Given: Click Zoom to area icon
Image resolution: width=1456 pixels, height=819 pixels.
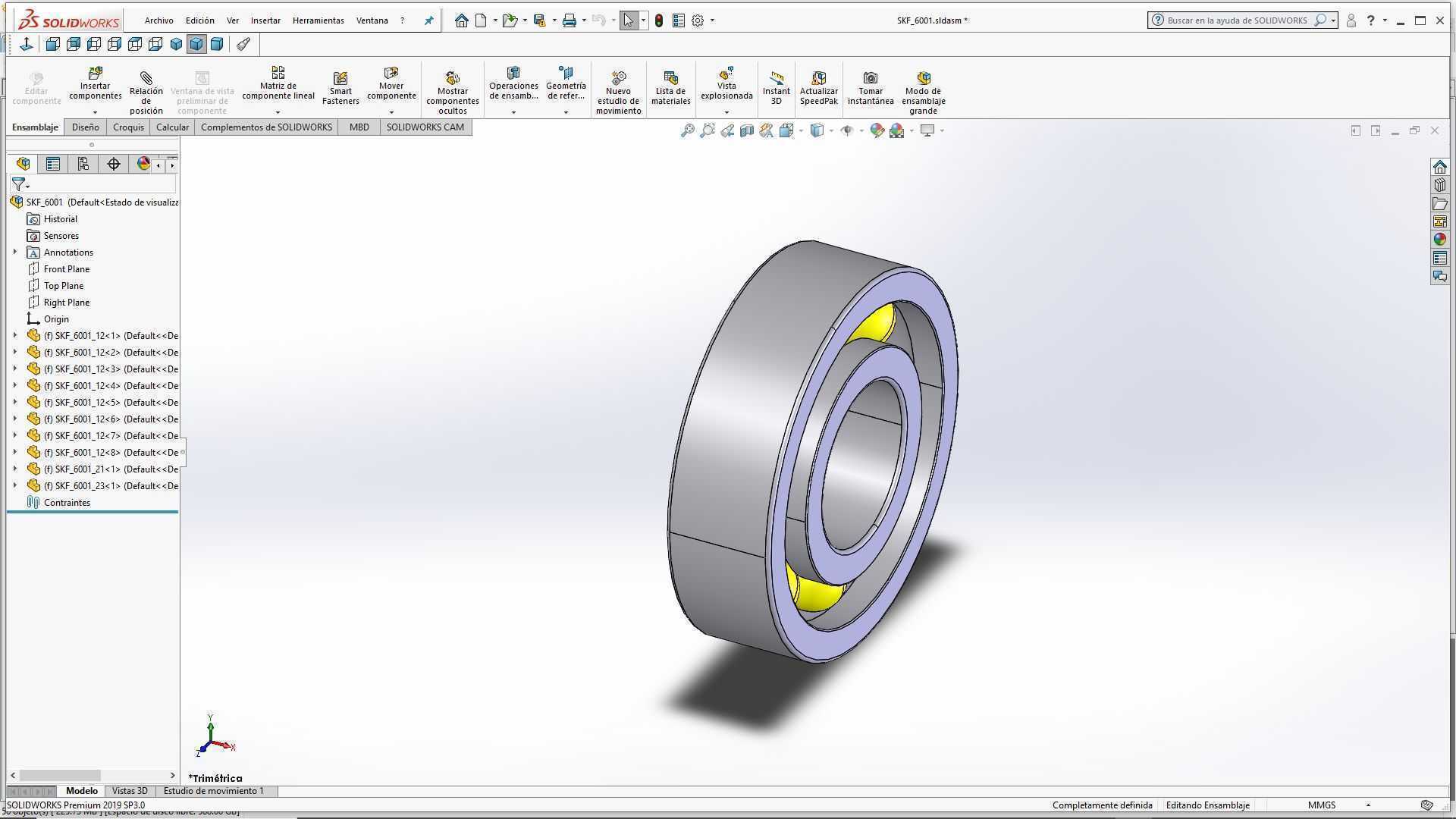Looking at the screenshot, I should 708,130.
